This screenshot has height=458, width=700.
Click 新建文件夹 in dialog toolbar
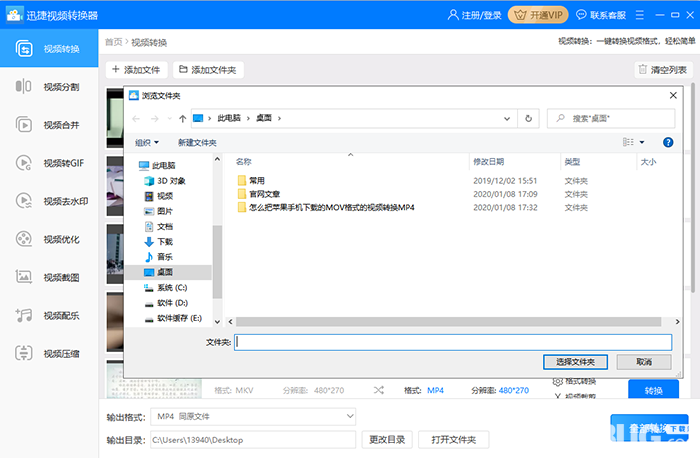click(197, 142)
